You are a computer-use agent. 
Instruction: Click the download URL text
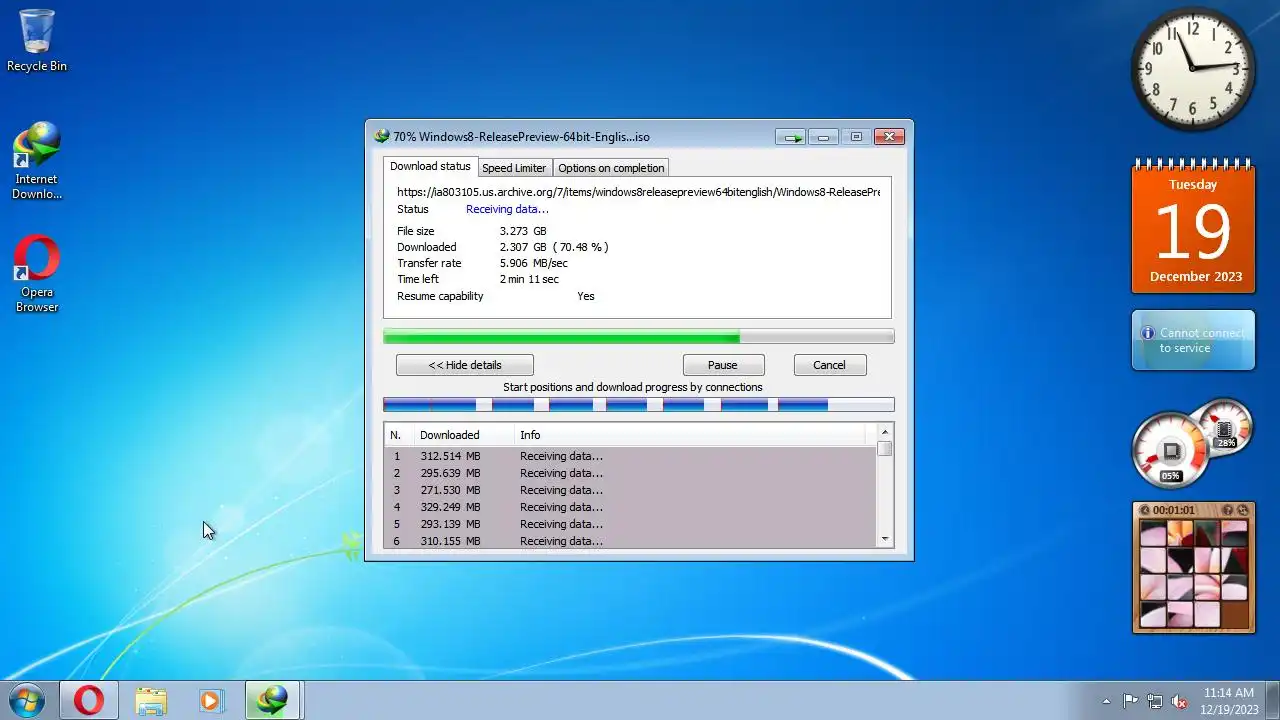coord(638,192)
